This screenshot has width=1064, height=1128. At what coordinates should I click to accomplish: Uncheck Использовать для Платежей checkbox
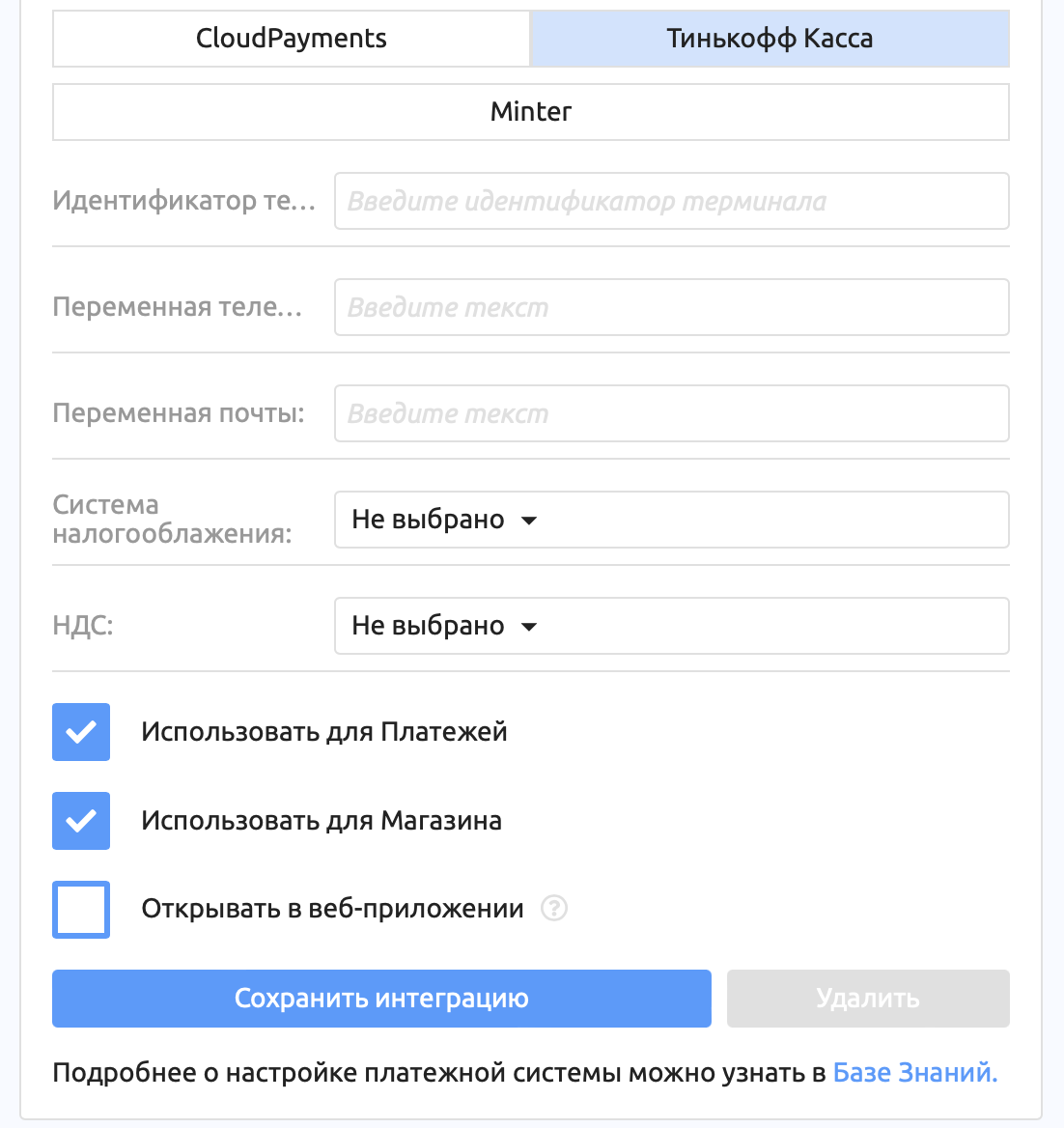(x=81, y=732)
